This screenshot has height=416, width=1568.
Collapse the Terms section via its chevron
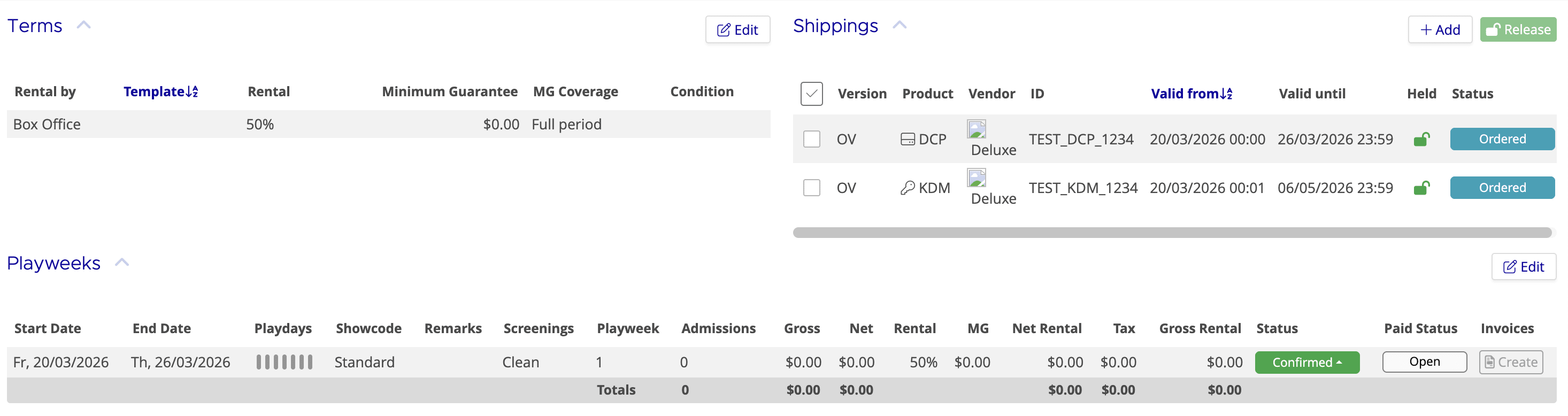[x=84, y=25]
